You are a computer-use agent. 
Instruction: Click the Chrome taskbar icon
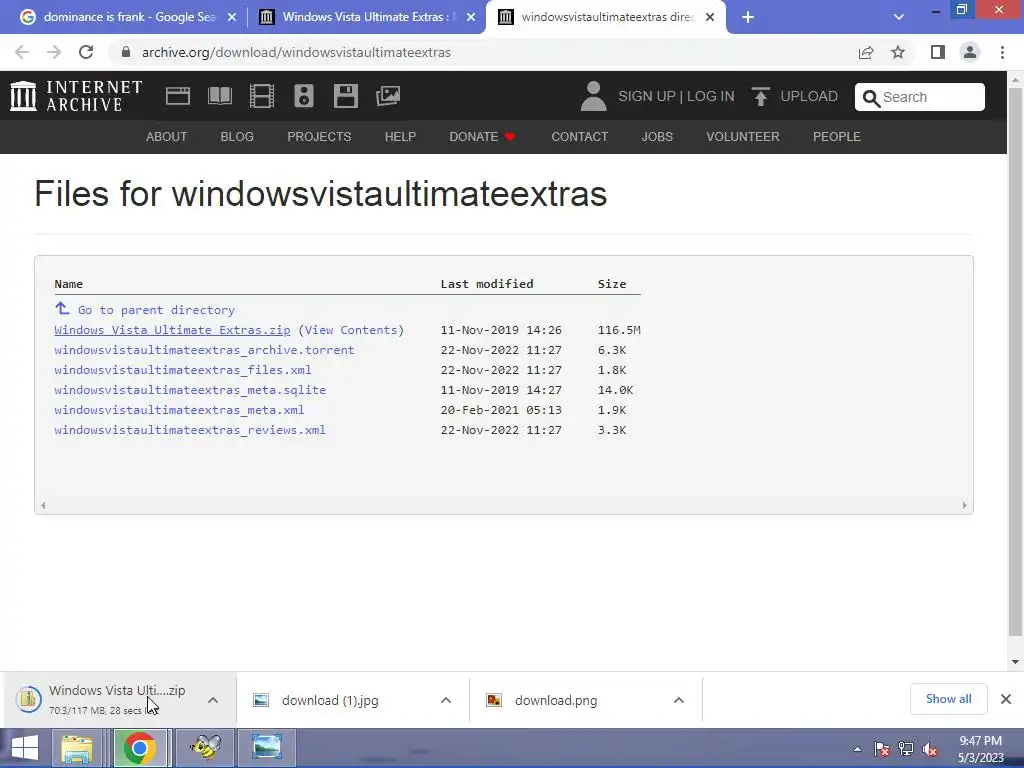tap(140, 748)
